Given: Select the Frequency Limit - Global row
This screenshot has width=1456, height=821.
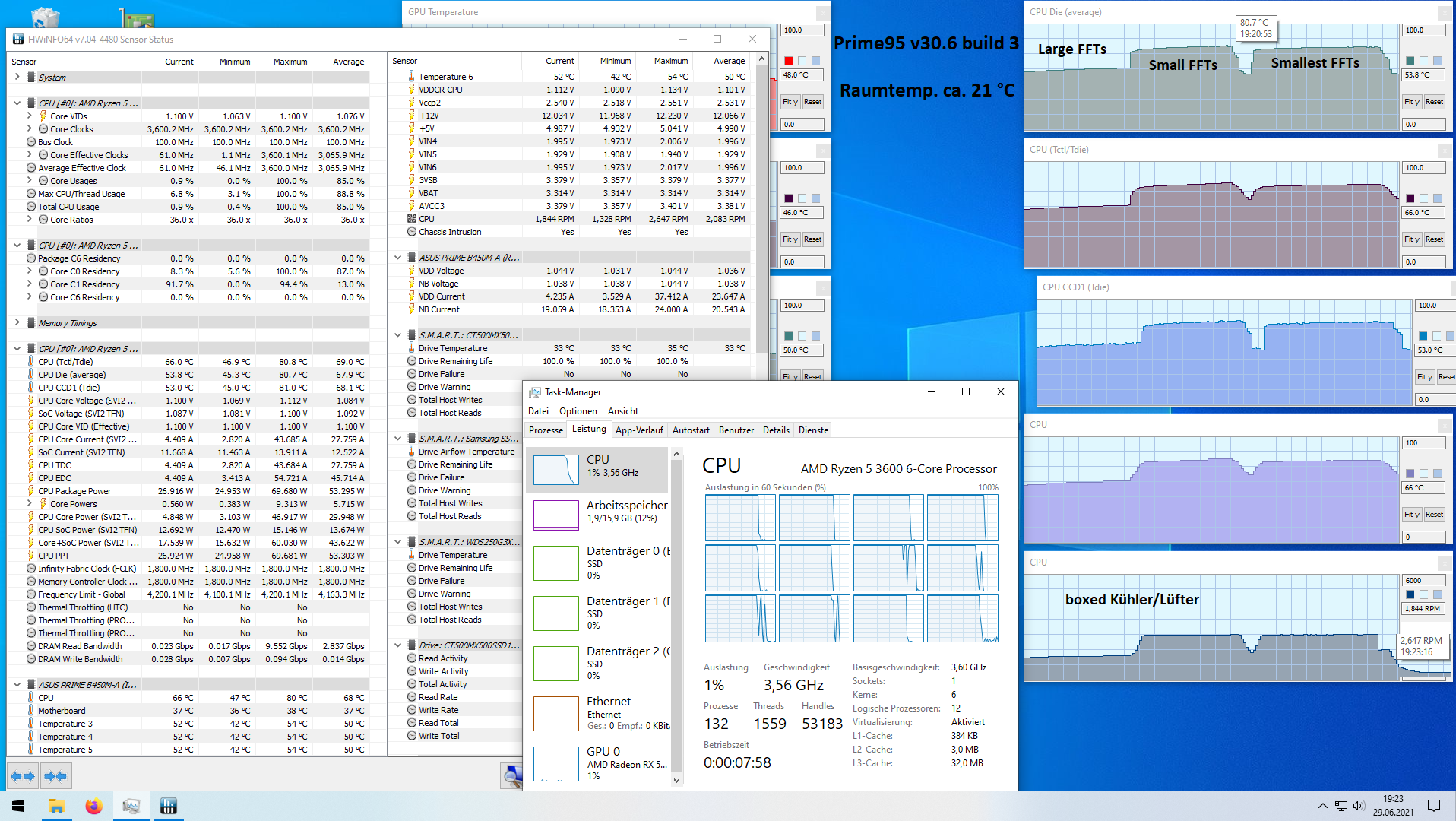Looking at the screenshot, I should tap(188, 594).
